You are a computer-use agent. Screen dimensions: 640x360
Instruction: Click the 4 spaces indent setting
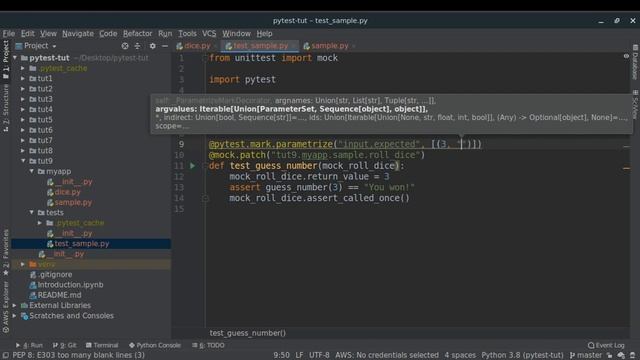point(460,355)
